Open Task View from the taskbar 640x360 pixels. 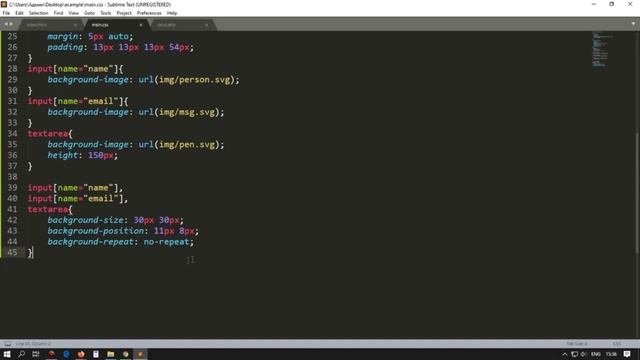[x=36, y=354]
